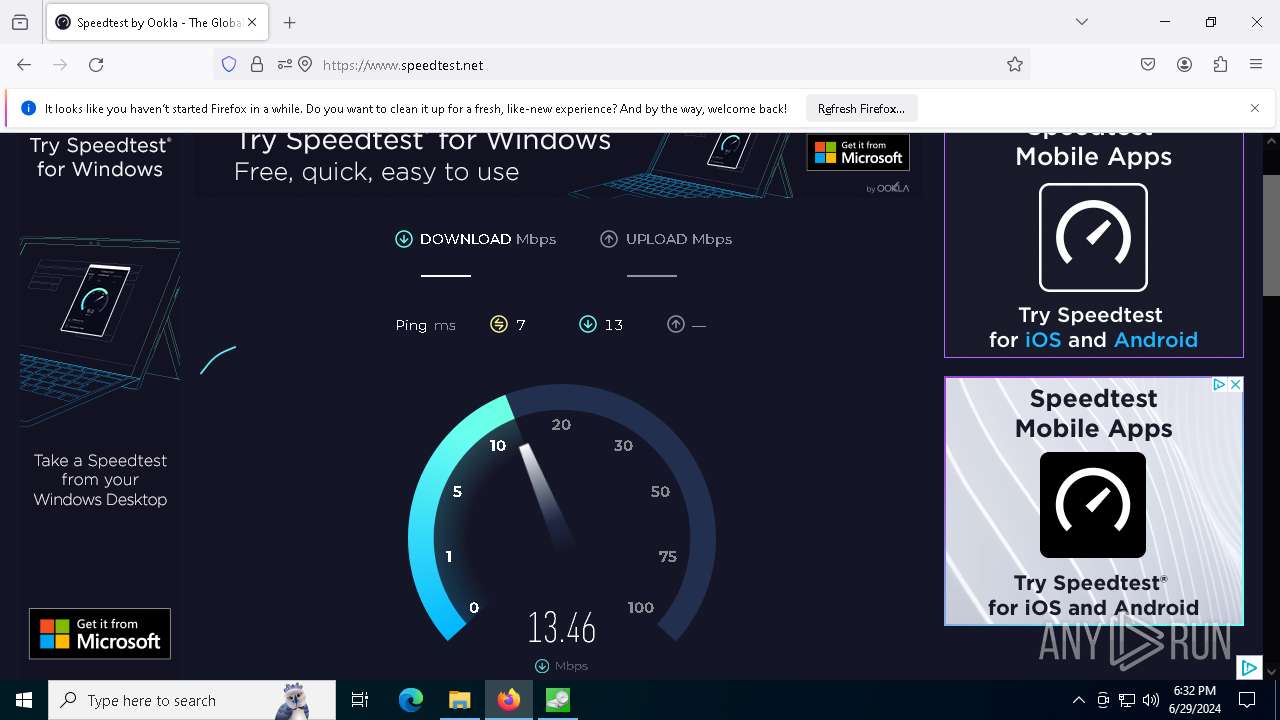
Task: Close the lower mobile apps ad
Action: tap(1236, 385)
